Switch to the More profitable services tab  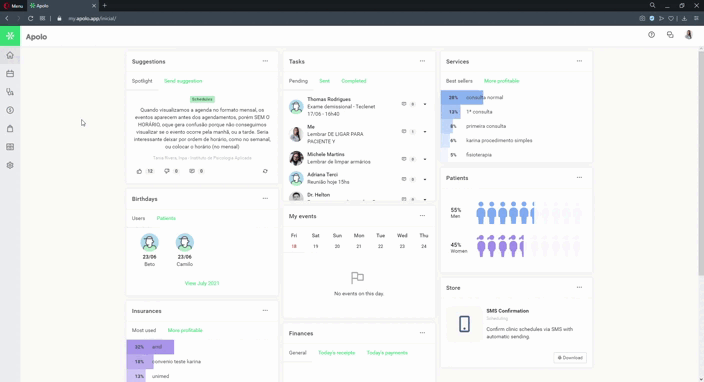click(501, 81)
